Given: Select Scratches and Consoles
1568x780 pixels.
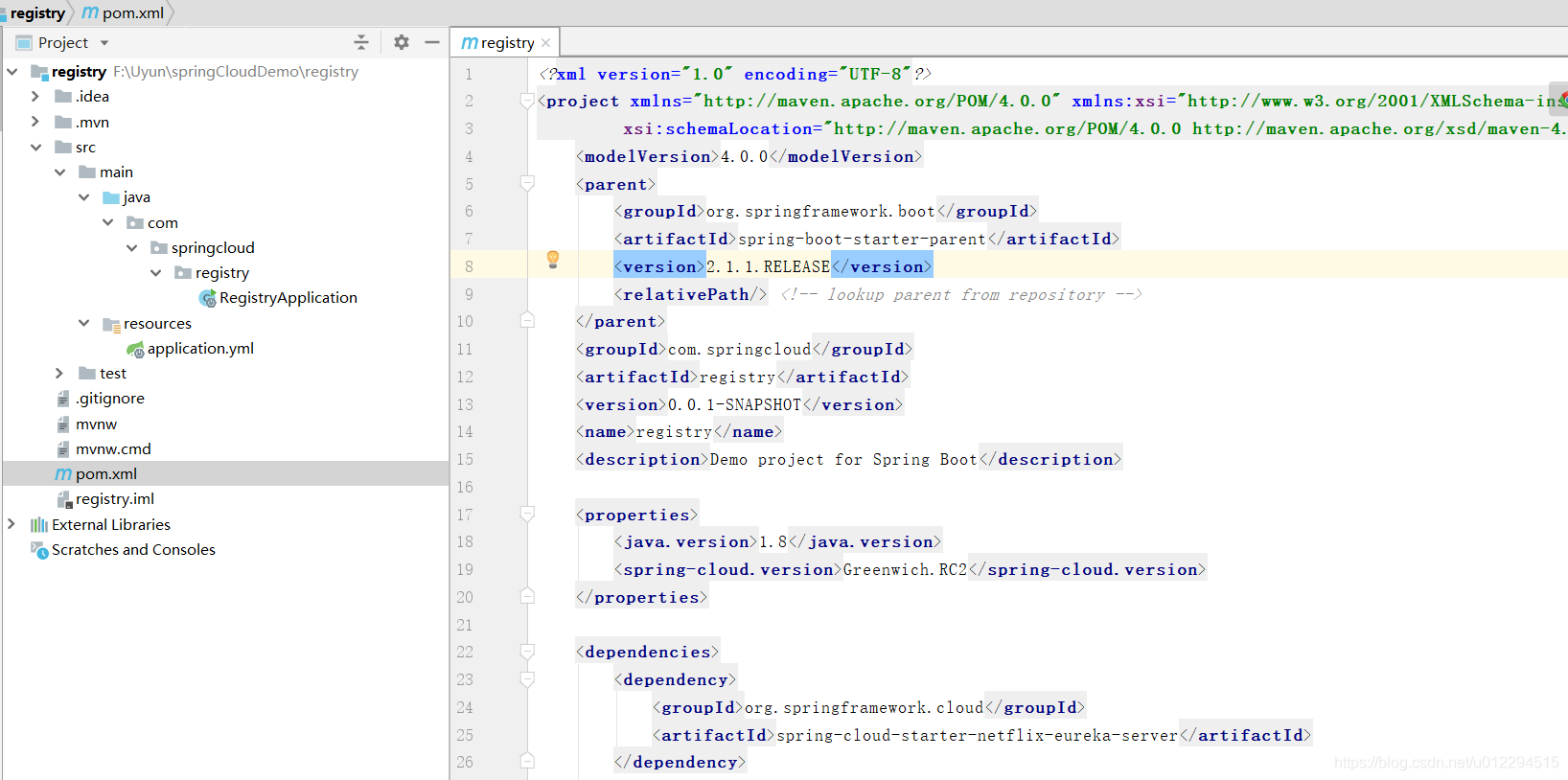Looking at the screenshot, I should (133, 550).
